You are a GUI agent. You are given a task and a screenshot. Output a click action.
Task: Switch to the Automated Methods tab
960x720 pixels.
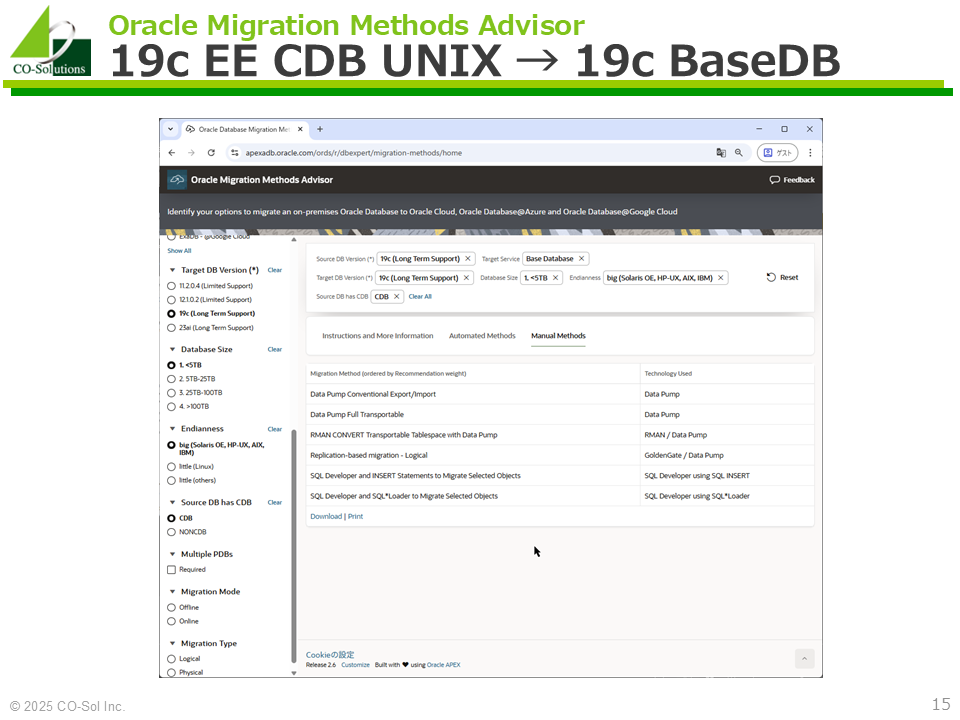click(482, 336)
